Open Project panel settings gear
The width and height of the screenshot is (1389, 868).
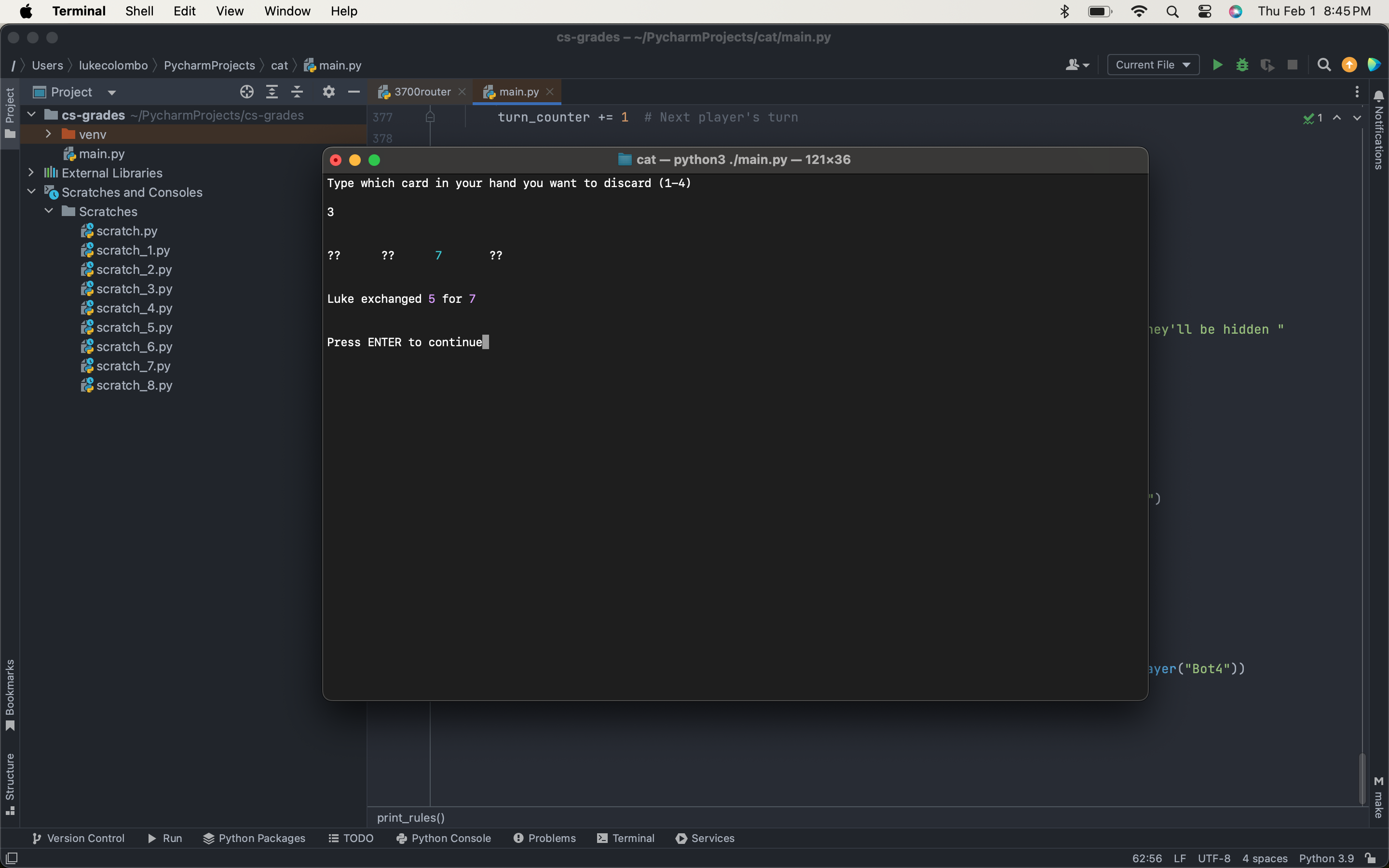tap(328, 92)
